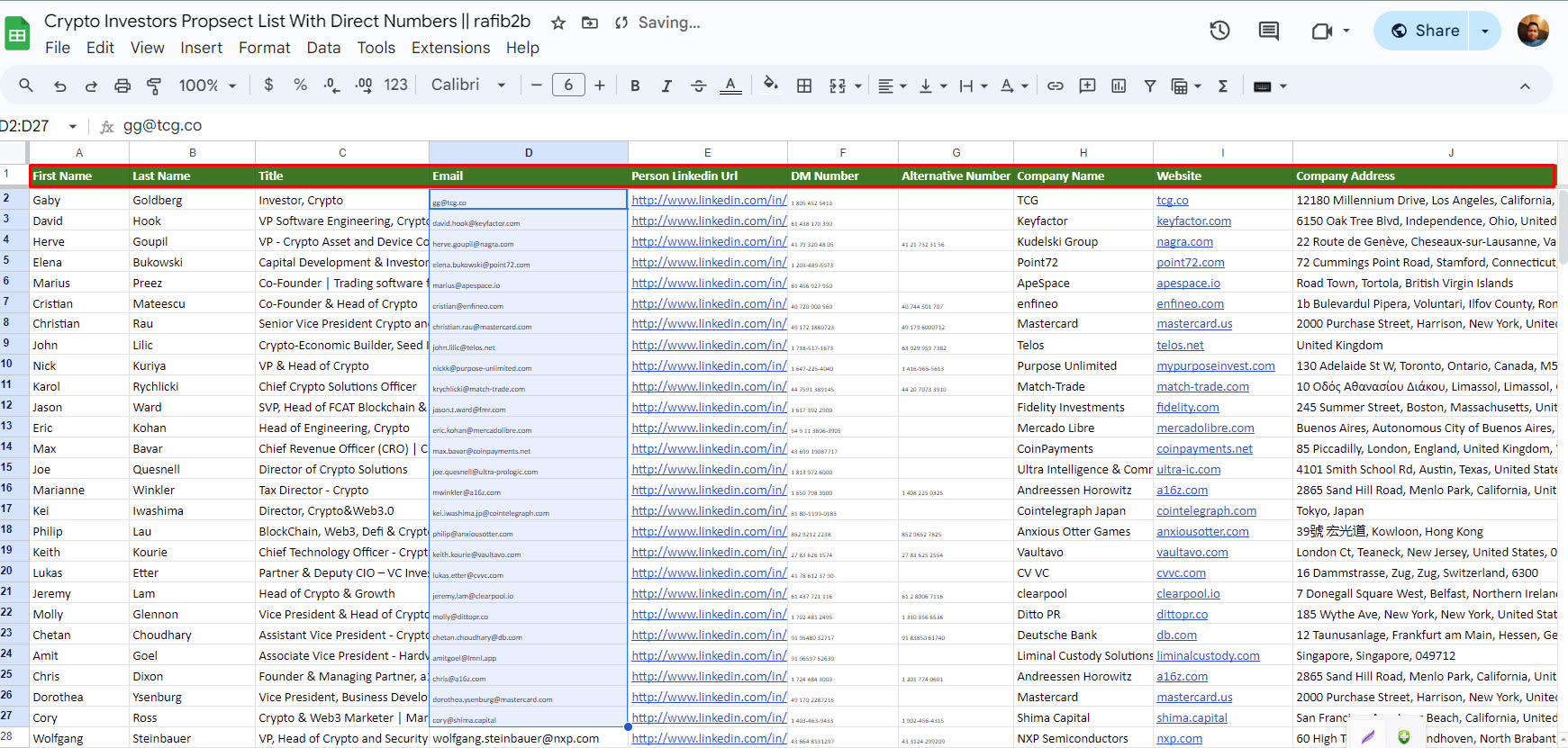Open version history clock icon
The image size is (1568, 748).
pos(1219,31)
